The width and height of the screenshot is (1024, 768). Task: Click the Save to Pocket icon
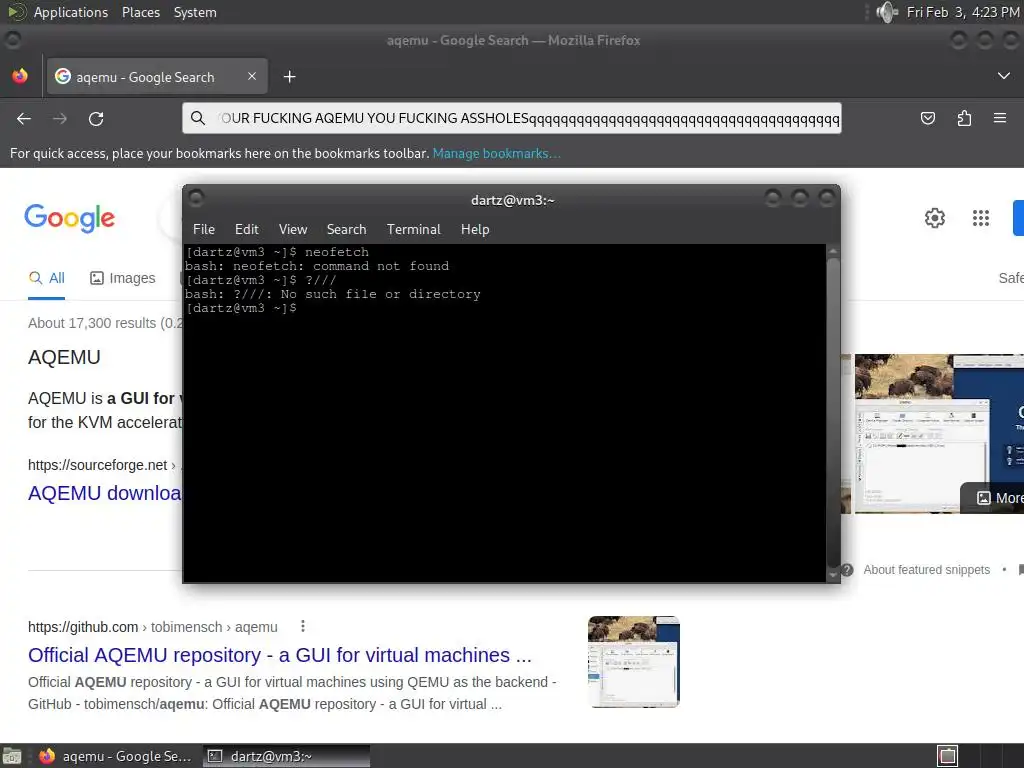[x=927, y=118]
